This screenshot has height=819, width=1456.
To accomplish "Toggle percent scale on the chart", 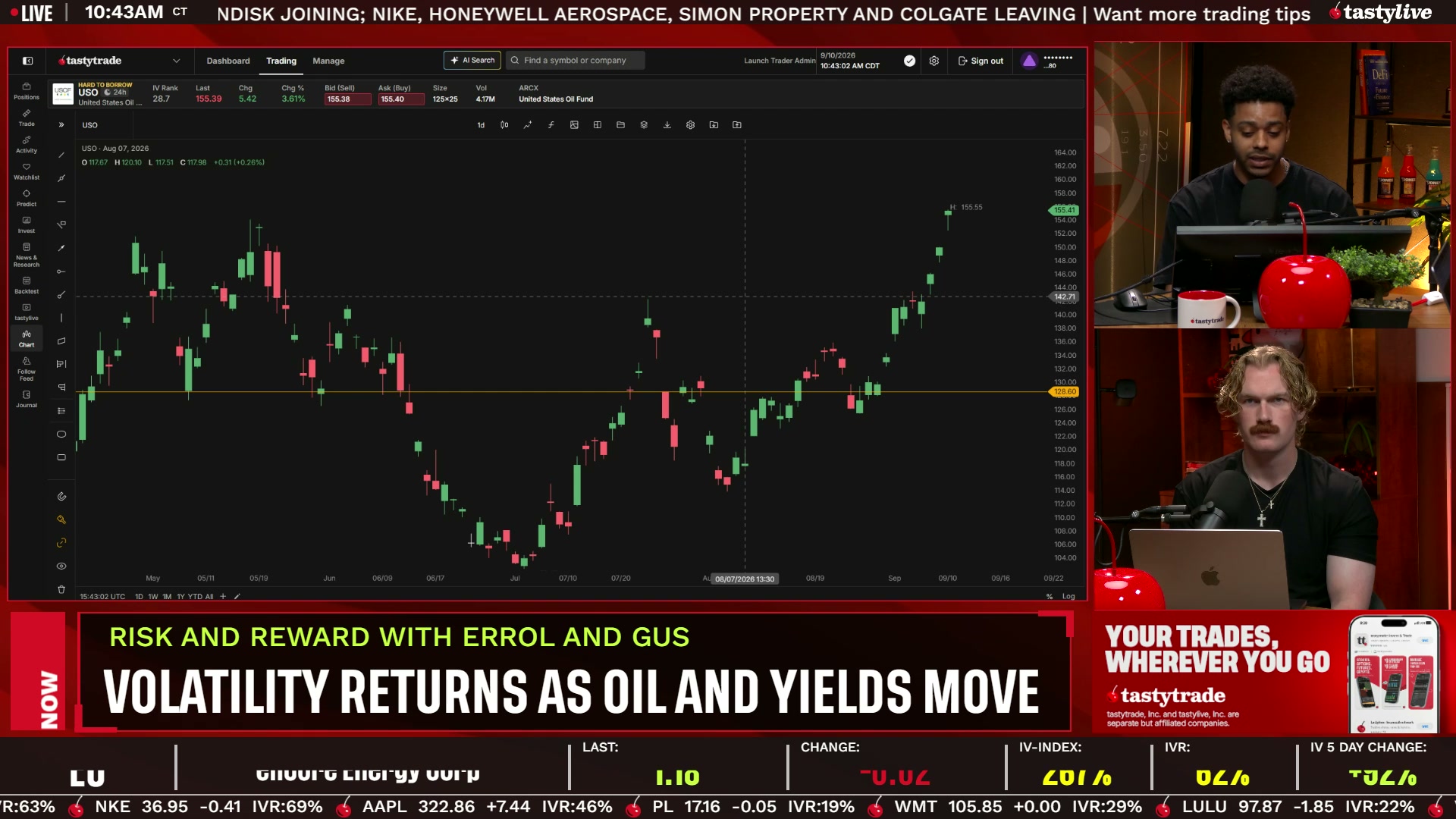I will [x=1050, y=597].
